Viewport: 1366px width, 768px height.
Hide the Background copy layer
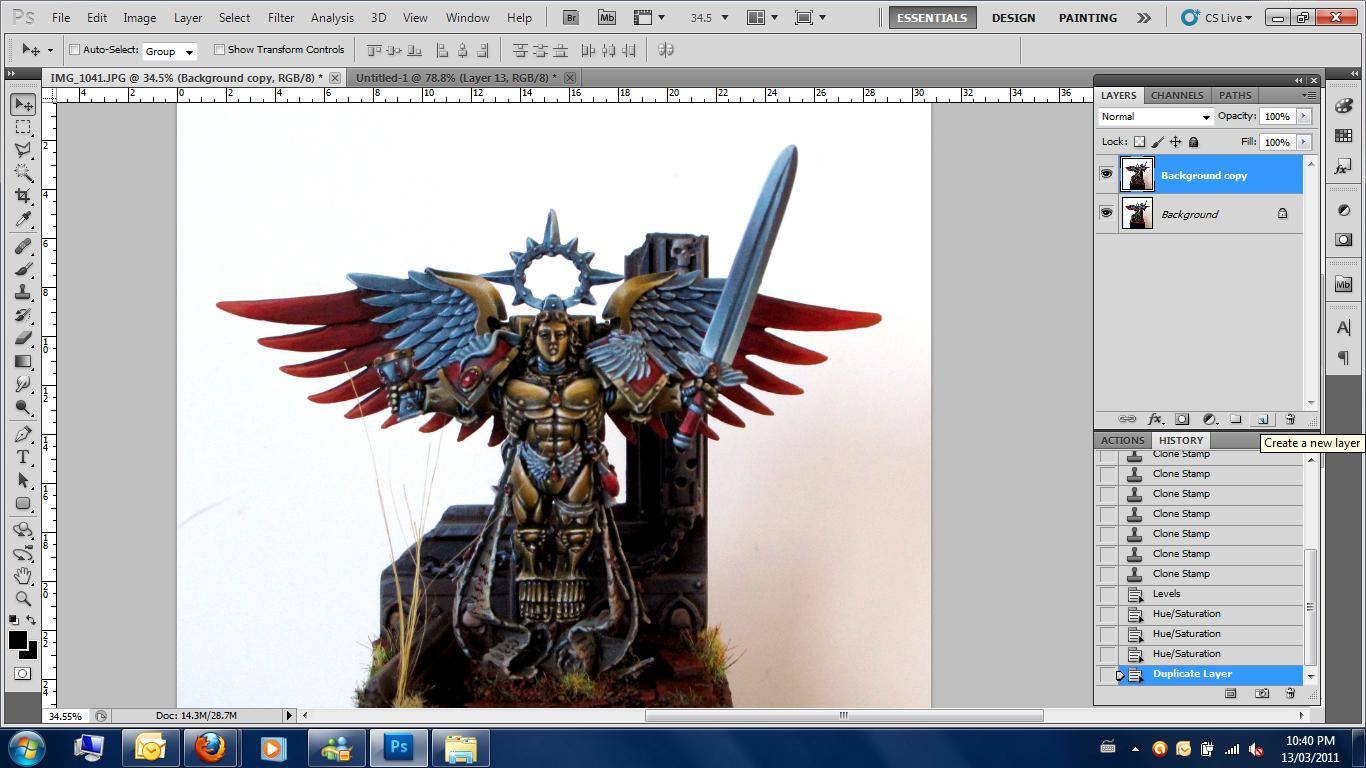1106,174
